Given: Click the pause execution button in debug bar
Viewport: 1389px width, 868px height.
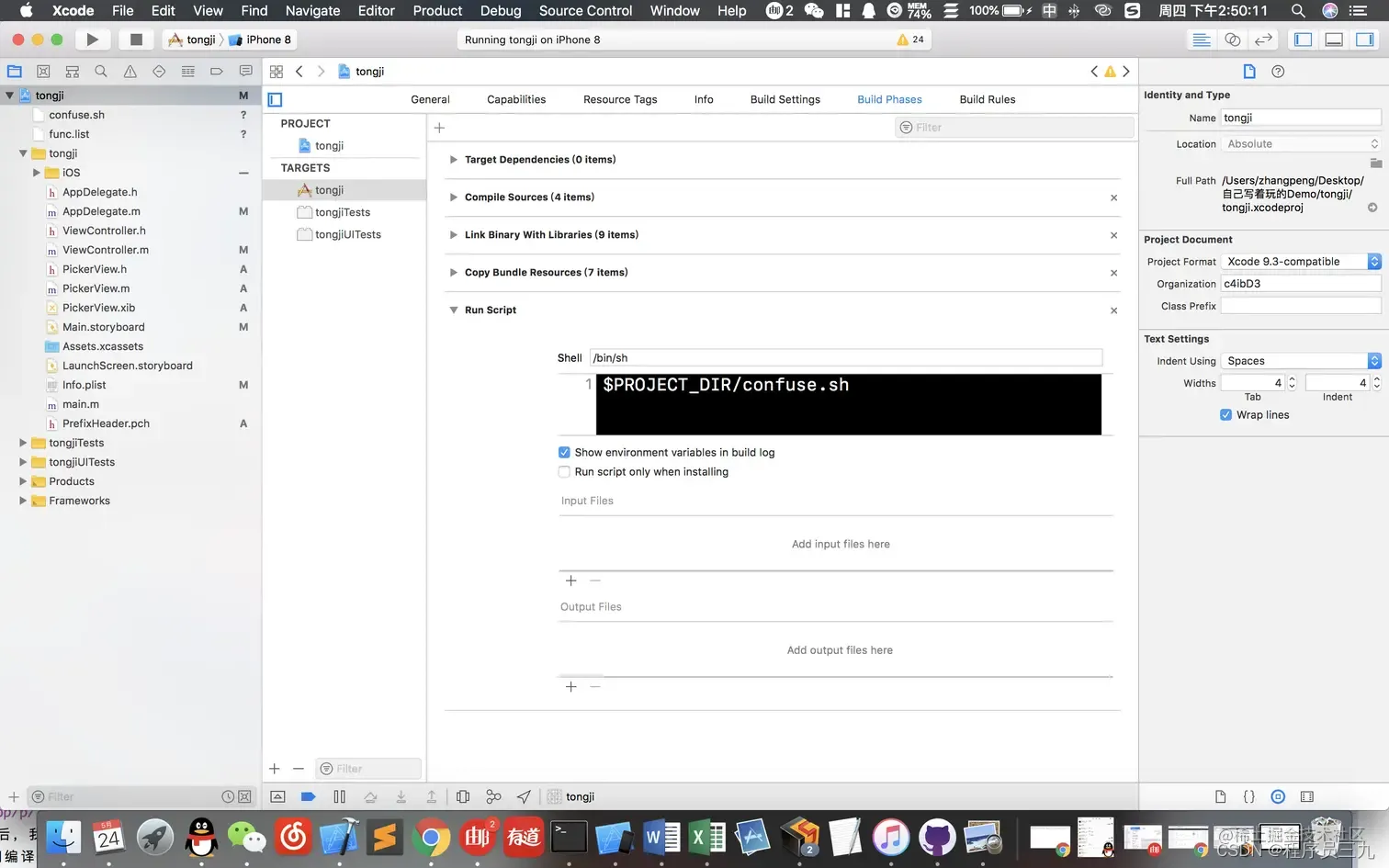Looking at the screenshot, I should tap(339, 797).
